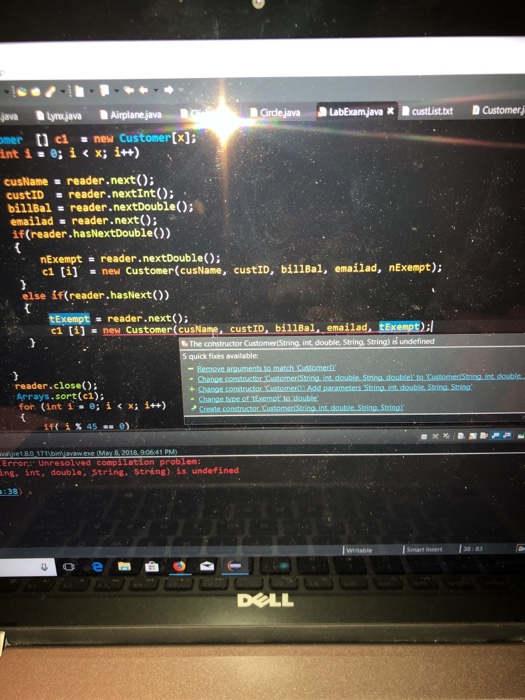Click the bookmark annotation toolbar icon
The width and height of the screenshot is (525, 700).
[x=104, y=91]
